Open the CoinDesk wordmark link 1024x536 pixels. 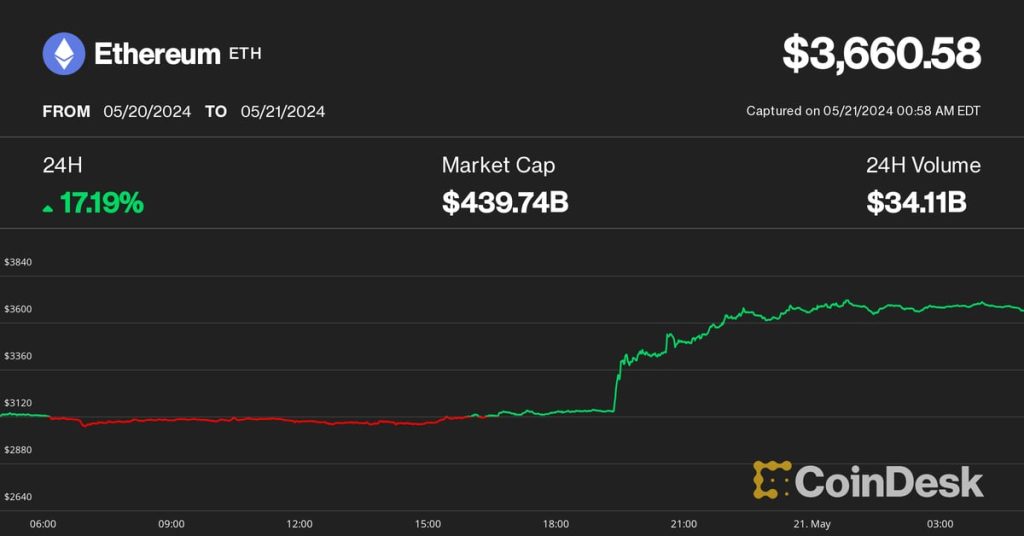pyautogui.click(x=889, y=482)
